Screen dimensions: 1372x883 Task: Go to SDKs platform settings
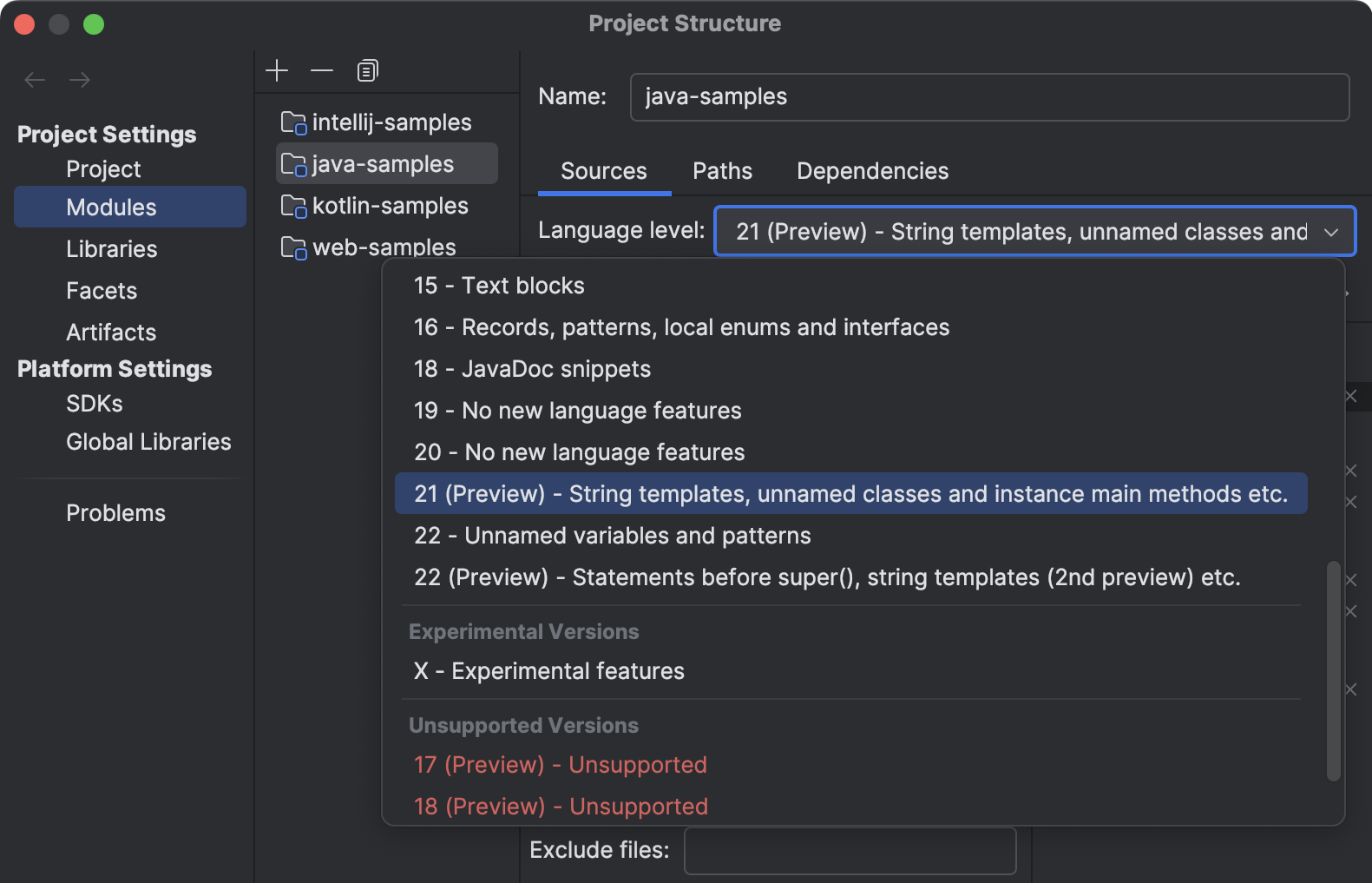click(95, 404)
